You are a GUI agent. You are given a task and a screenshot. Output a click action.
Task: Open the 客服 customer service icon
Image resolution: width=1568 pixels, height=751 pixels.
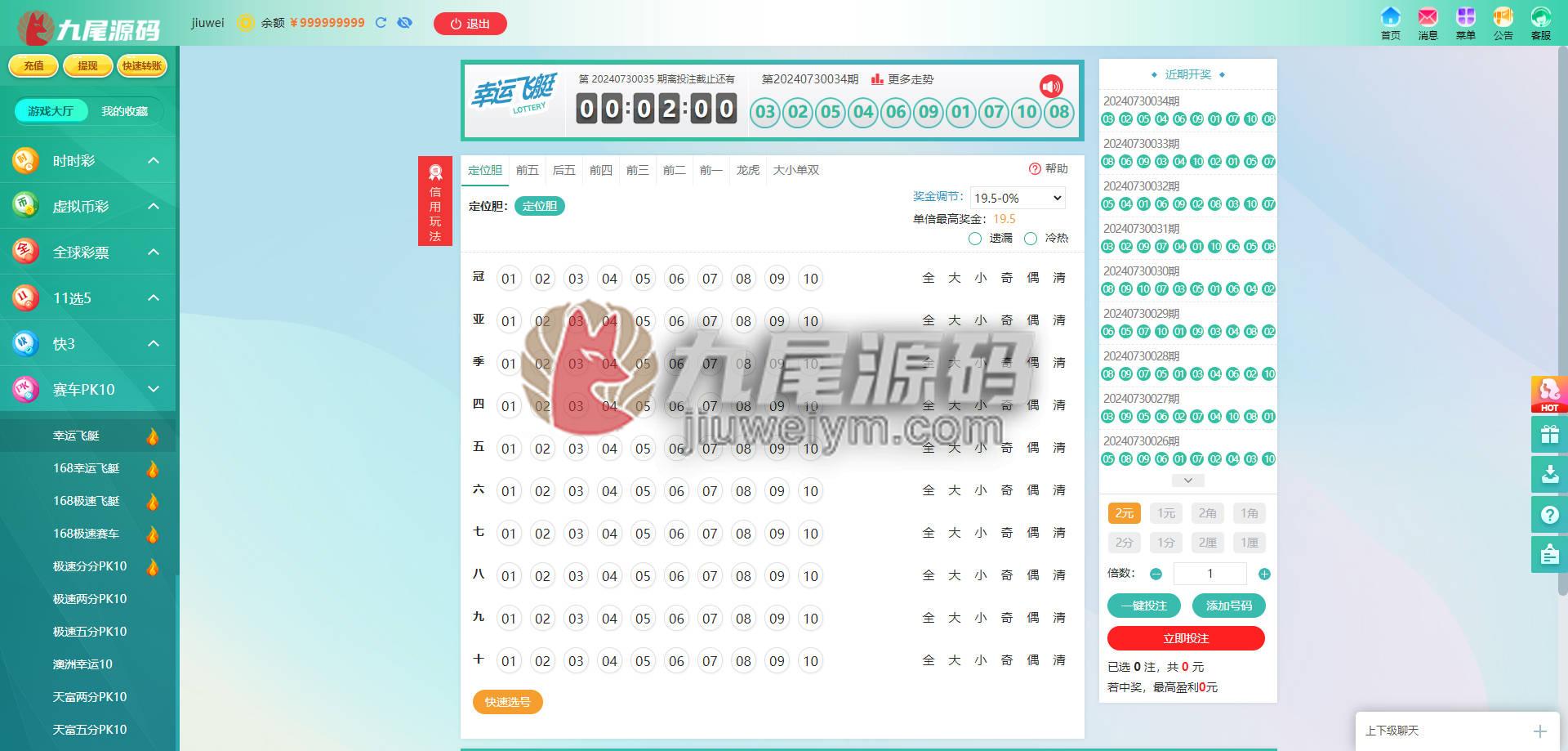point(1540,17)
